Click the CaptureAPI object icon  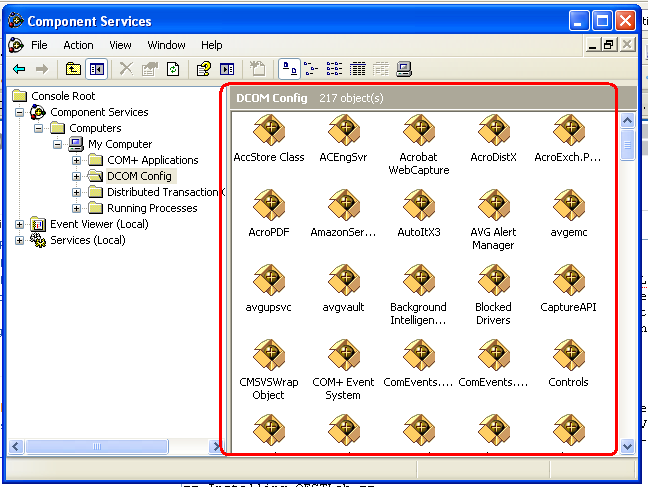pyautogui.click(x=568, y=281)
